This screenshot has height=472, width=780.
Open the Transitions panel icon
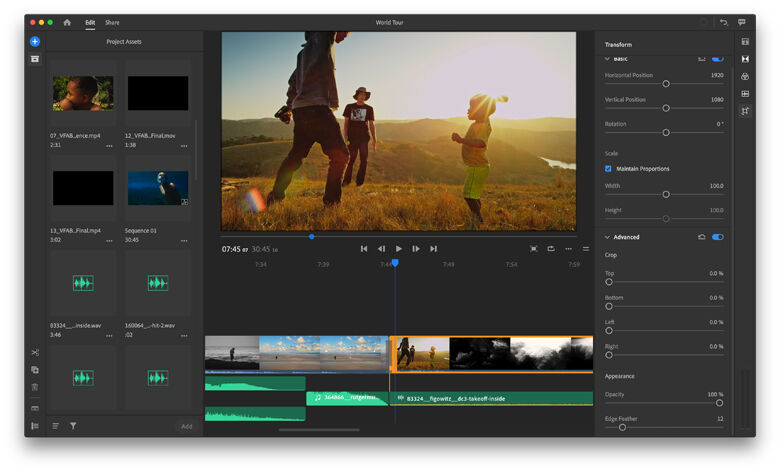coord(745,59)
